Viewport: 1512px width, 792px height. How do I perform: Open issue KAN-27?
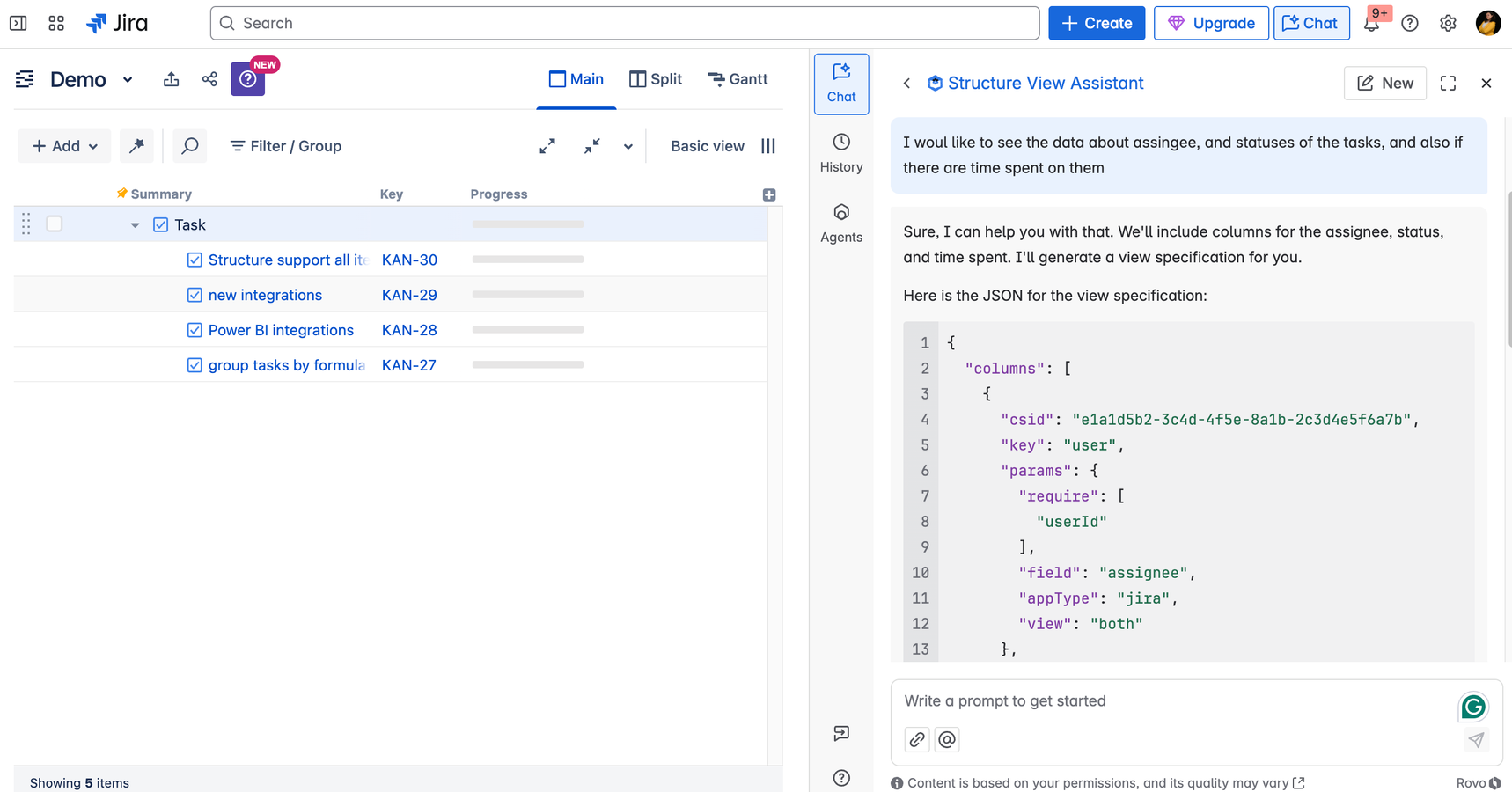(x=408, y=365)
